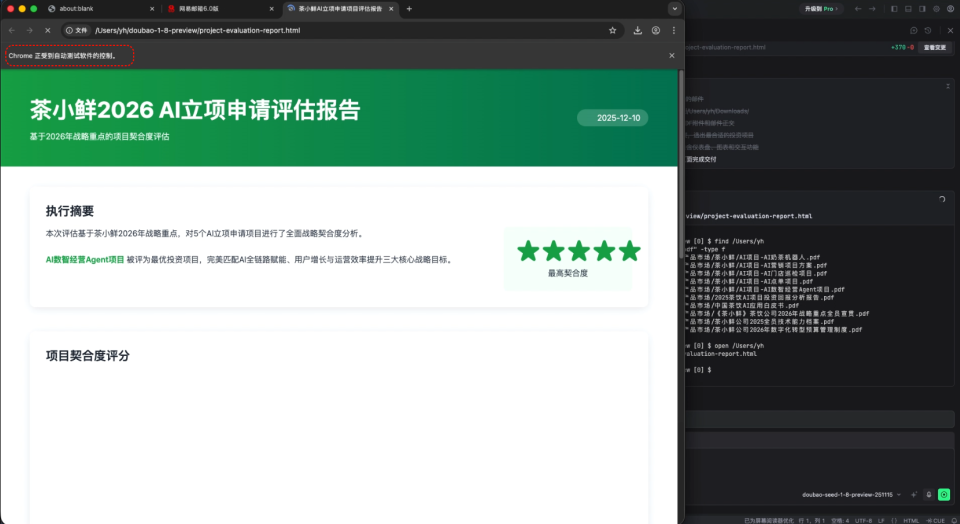The image size is (960, 524).
Task: Toggle IDE left sidebar layout icon
Action: (894, 9)
